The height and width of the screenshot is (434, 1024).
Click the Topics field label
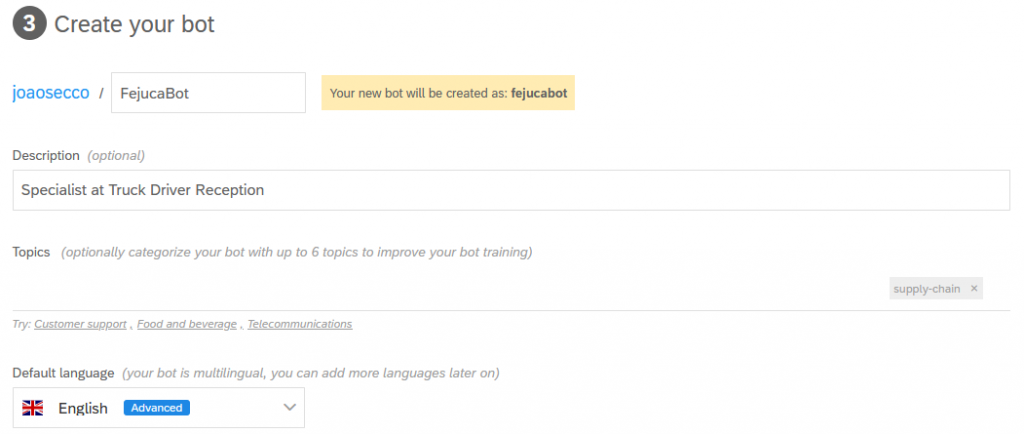tap(31, 252)
